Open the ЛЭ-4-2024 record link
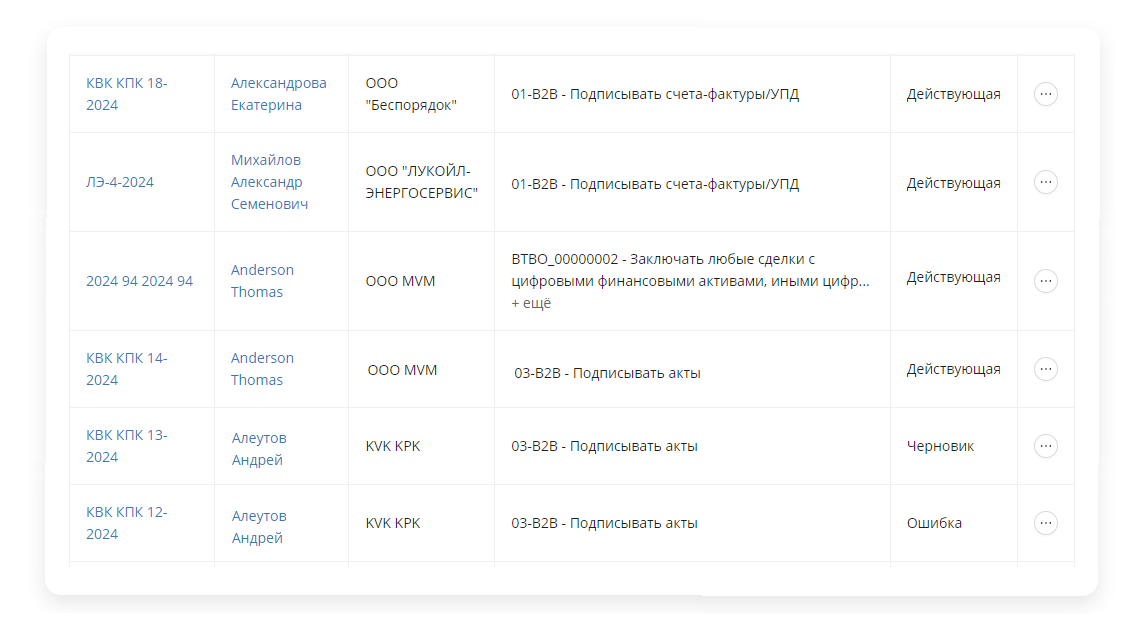The width and height of the screenshot is (1144, 636). (x=120, y=182)
